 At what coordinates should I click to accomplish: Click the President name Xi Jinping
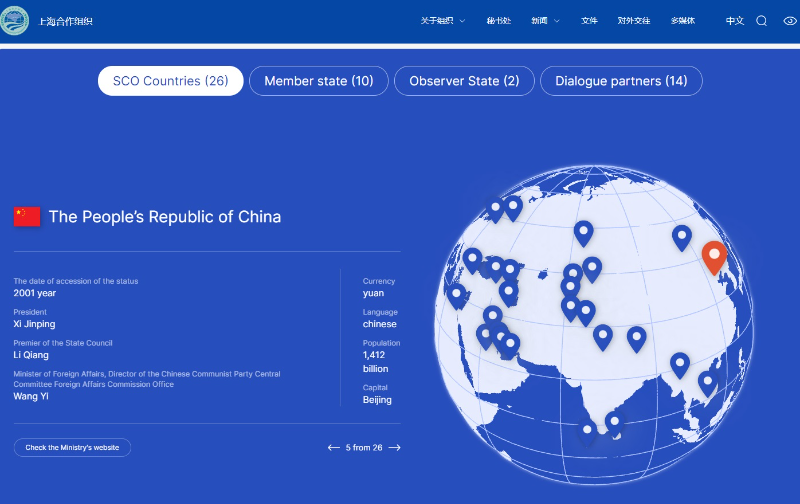pyautogui.click(x=34, y=324)
